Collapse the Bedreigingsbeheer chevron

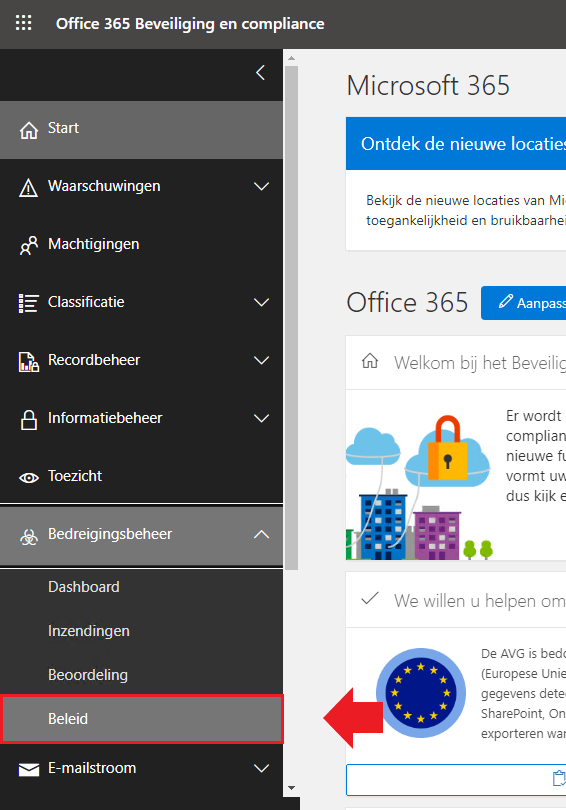pos(262,534)
